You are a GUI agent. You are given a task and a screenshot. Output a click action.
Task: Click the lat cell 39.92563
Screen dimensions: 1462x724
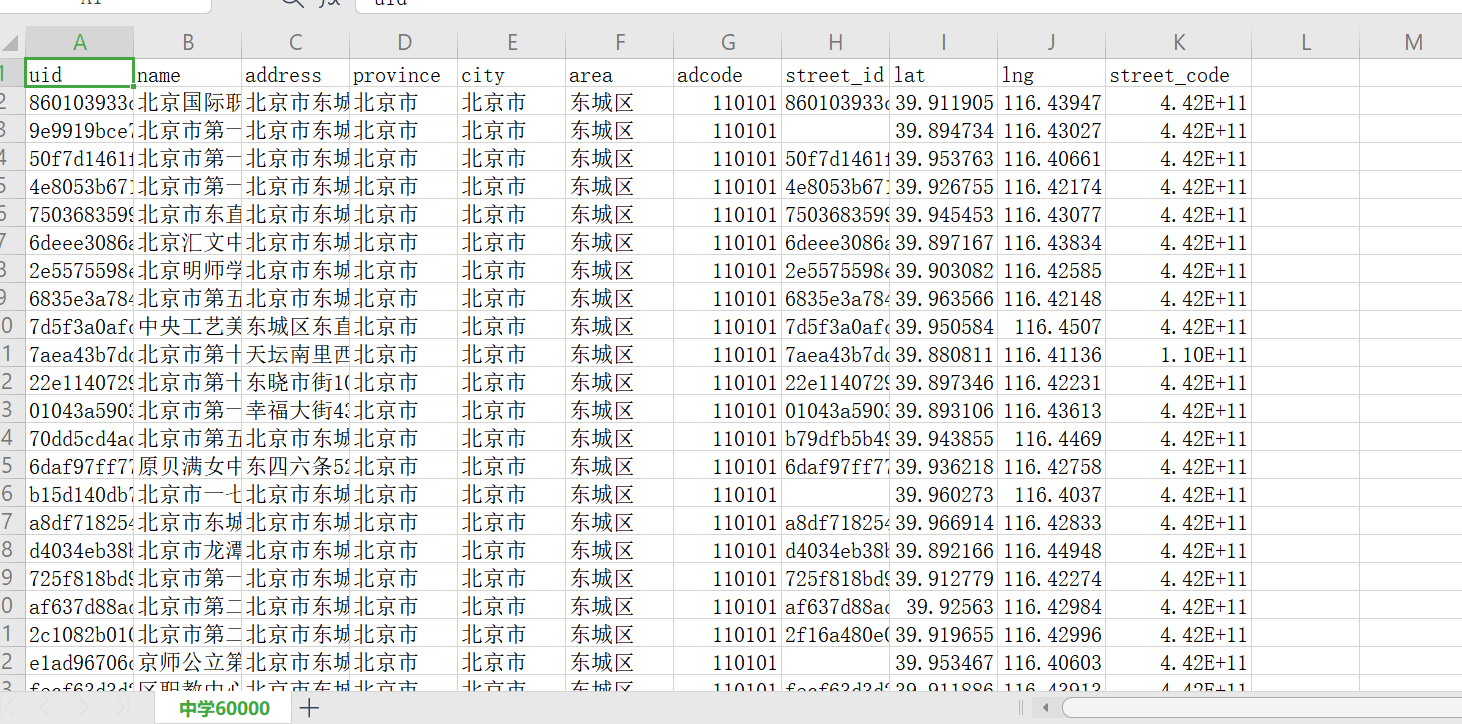(x=944, y=607)
